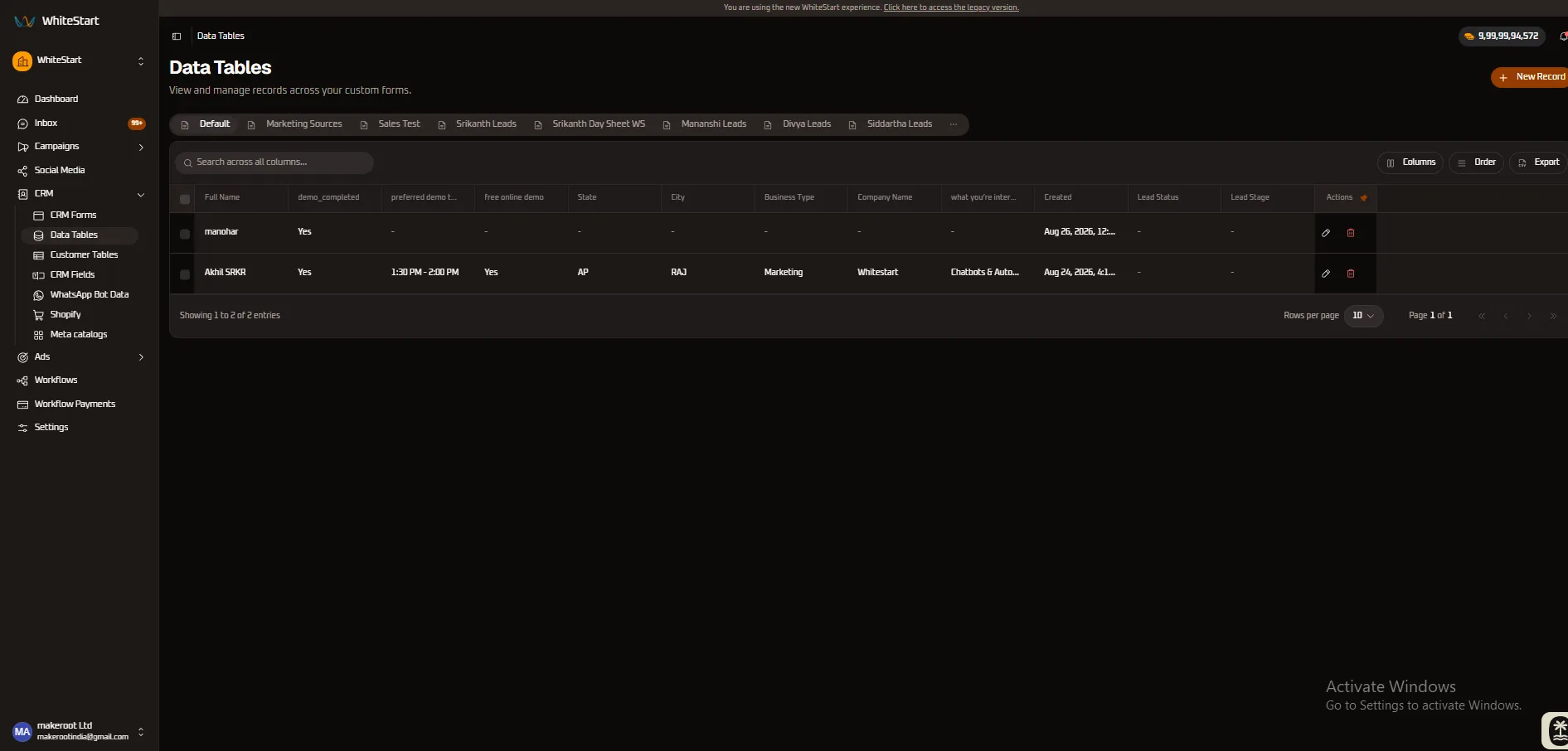Viewport: 1568px width, 751px height.
Task: Click the Export button
Action: coord(1538,162)
